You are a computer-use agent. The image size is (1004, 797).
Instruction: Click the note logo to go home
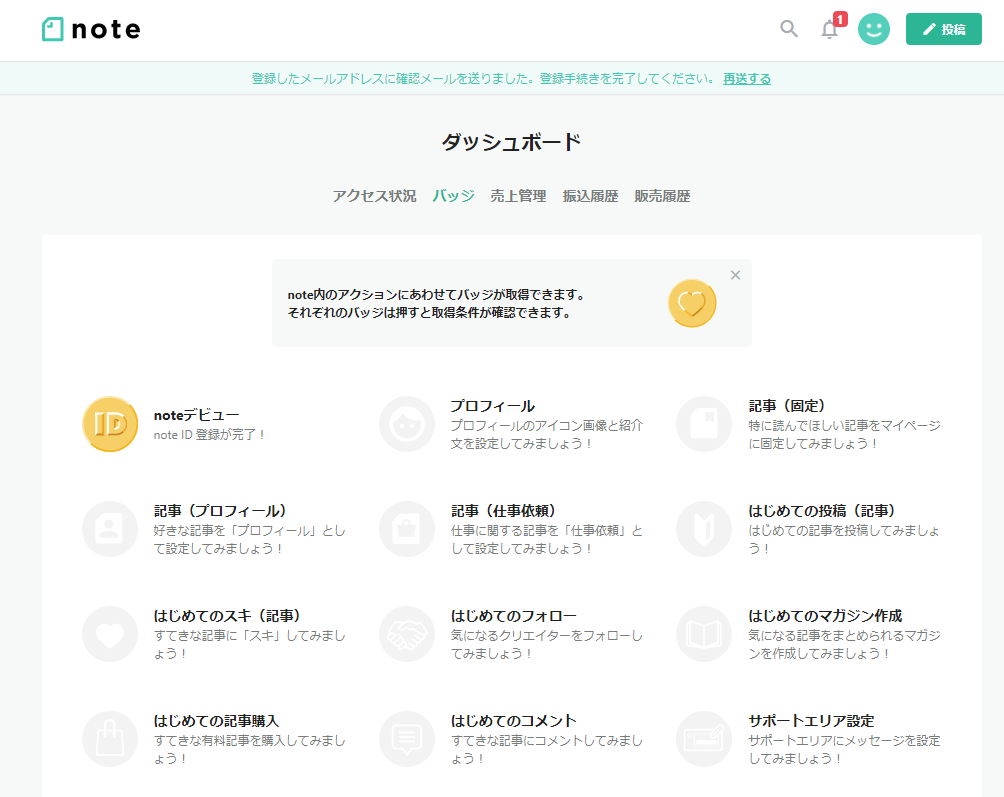click(x=91, y=29)
